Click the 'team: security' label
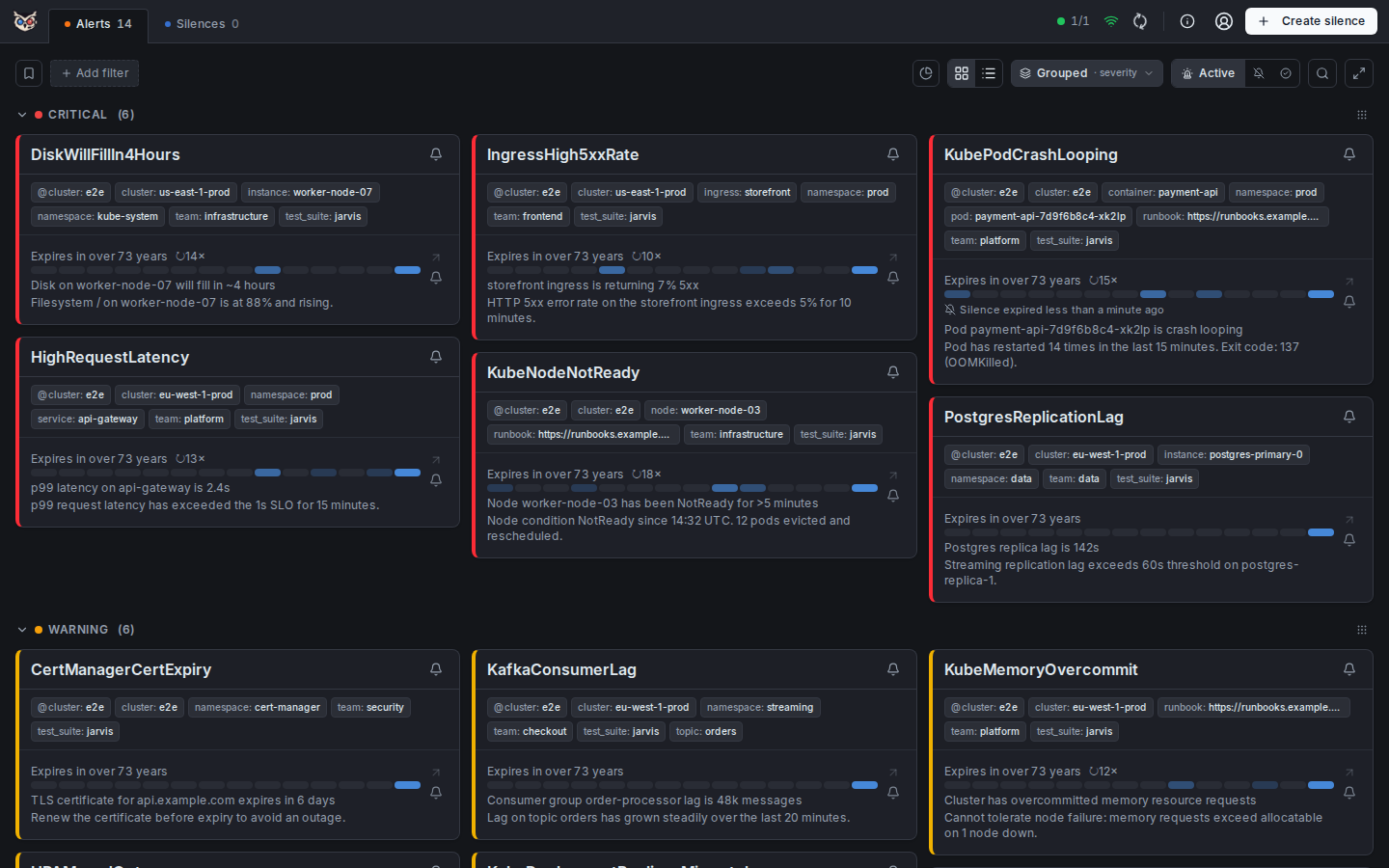 click(x=370, y=708)
